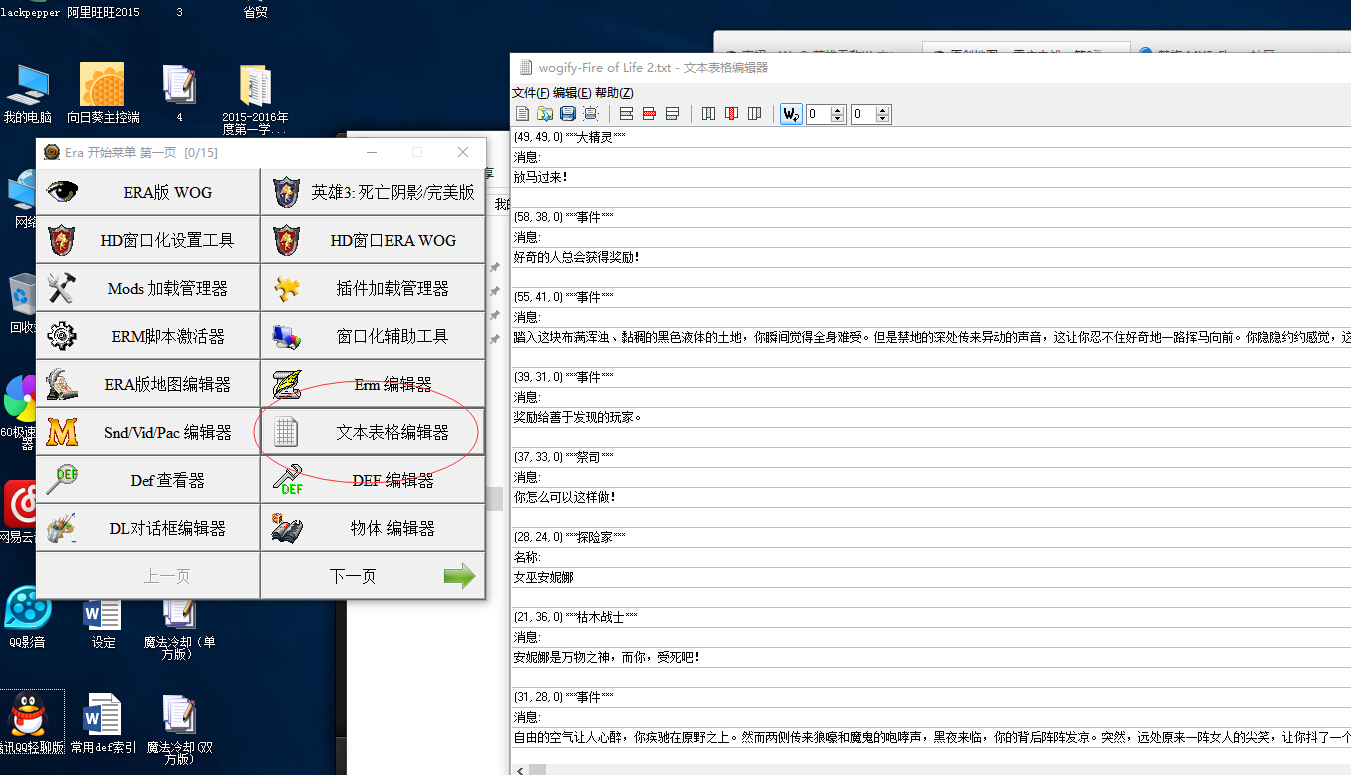This screenshot has height=775, width=1351.
Task: Open 窗口化辅助工具
Action: coord(373,336)
